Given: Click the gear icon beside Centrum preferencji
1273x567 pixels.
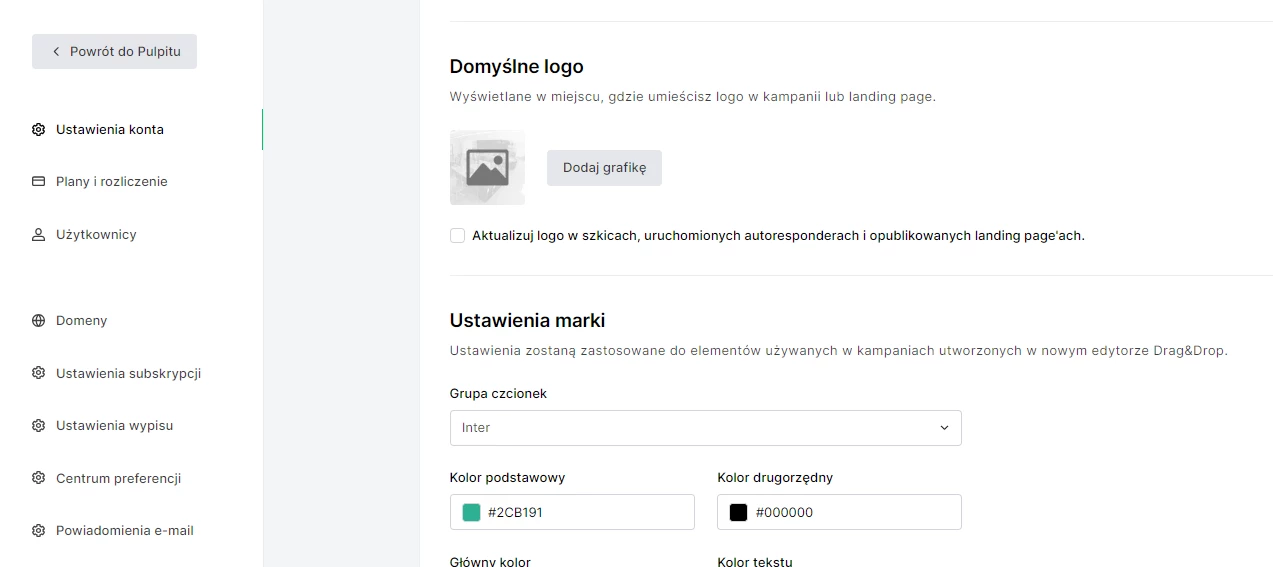Looking at the screenshot, I should (39, 478).
